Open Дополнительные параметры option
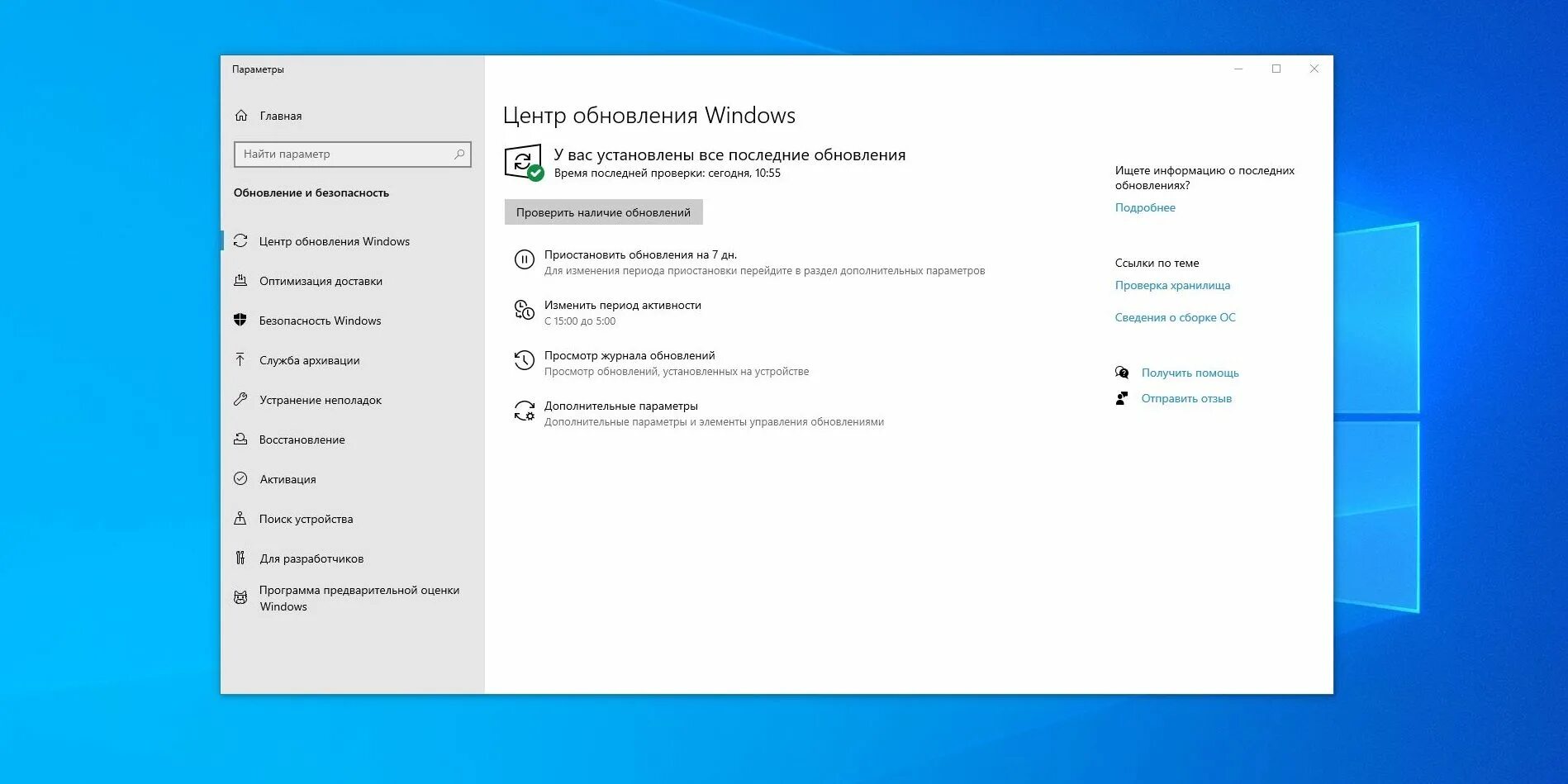Screen dimensions: 1568x784 tap(620, 406)
